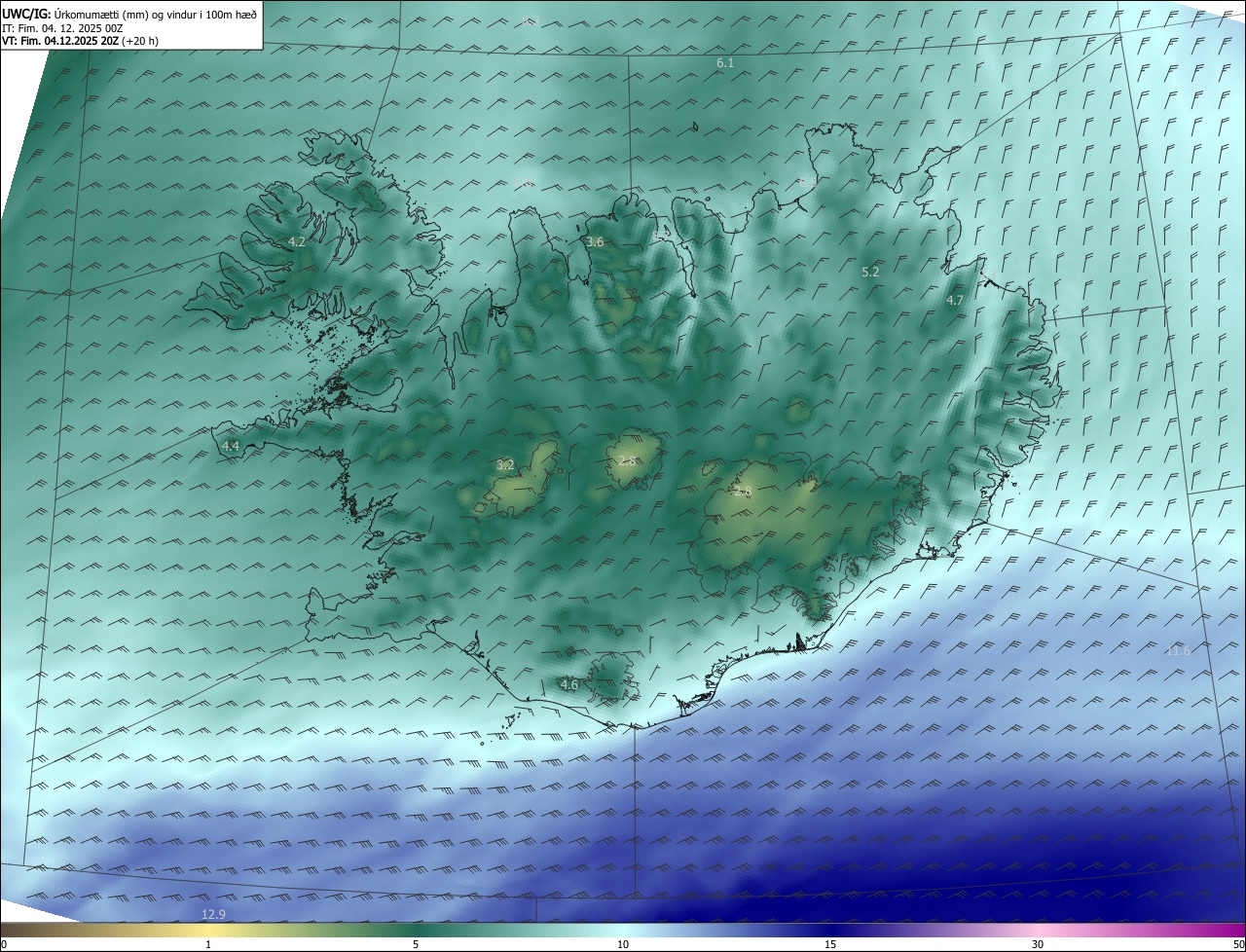Click the 5.2 value in northeast Iceland
1246x952 pixels.
click(870, 273)
